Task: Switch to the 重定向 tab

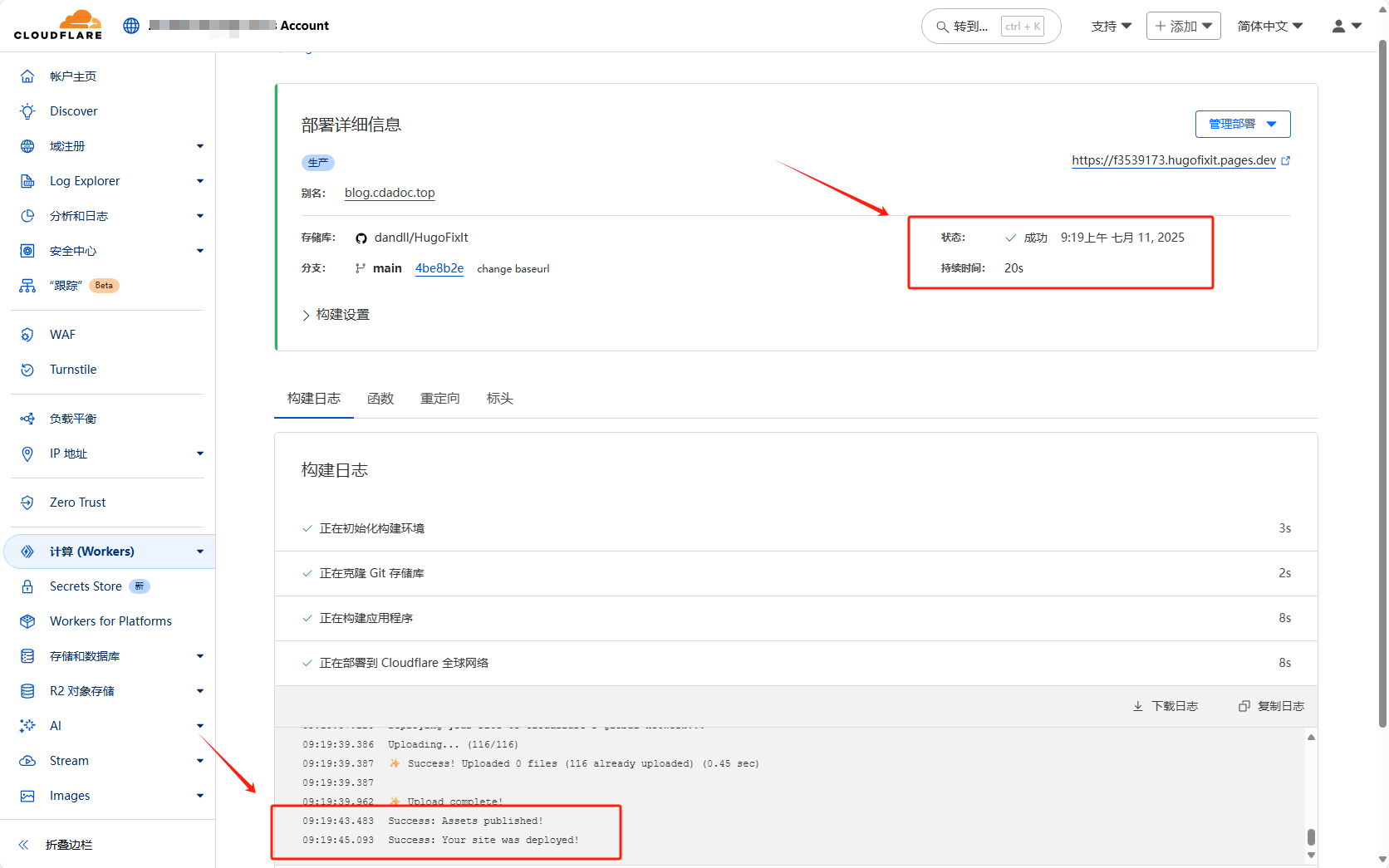Action: coord(439,399)
